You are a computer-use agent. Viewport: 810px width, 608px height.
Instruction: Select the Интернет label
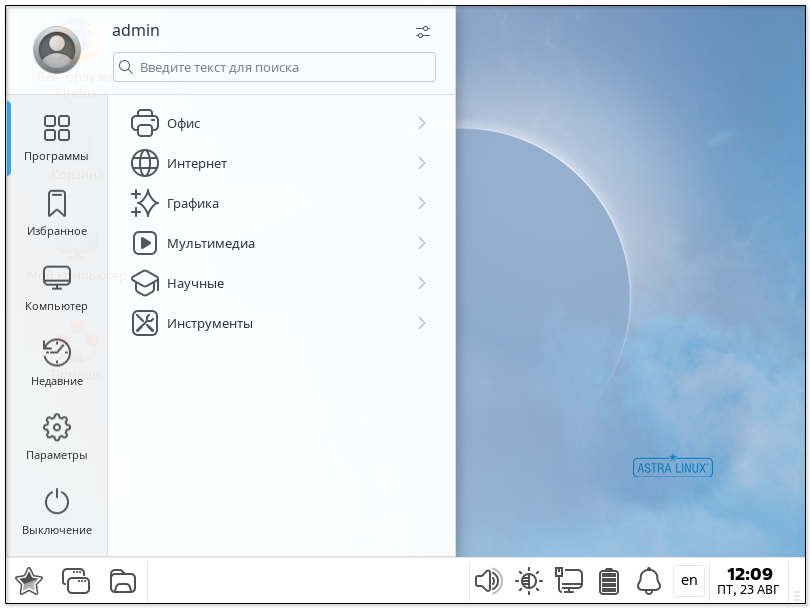point(197,164)
